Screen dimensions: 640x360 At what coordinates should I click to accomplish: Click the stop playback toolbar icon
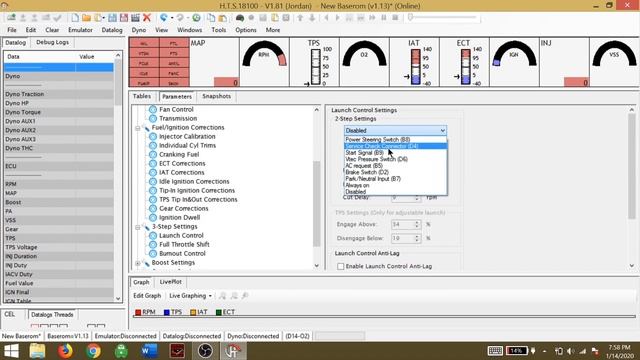click(x=395, y=18)
